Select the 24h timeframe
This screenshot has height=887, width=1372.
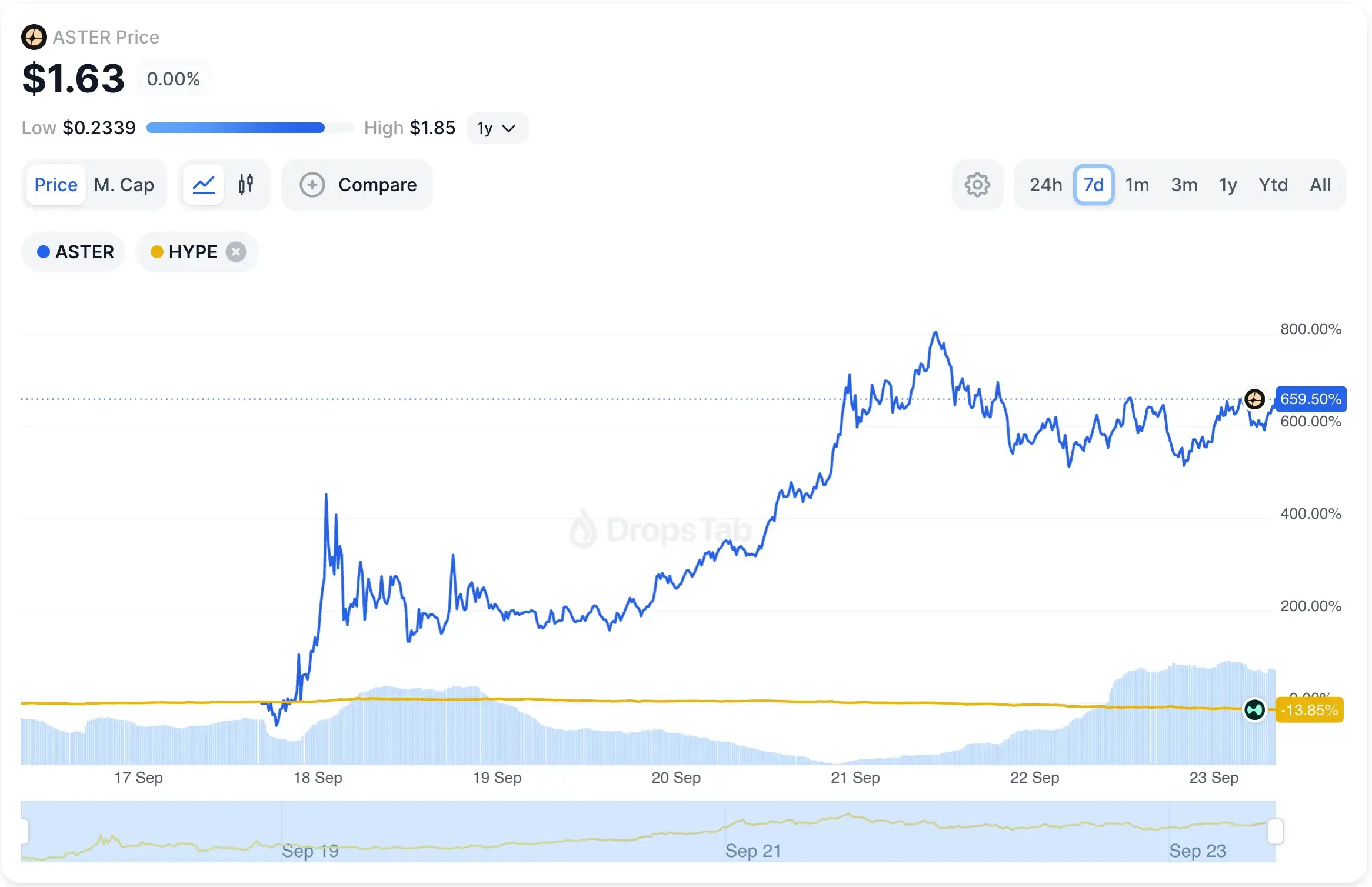[x=1045, y=184]
